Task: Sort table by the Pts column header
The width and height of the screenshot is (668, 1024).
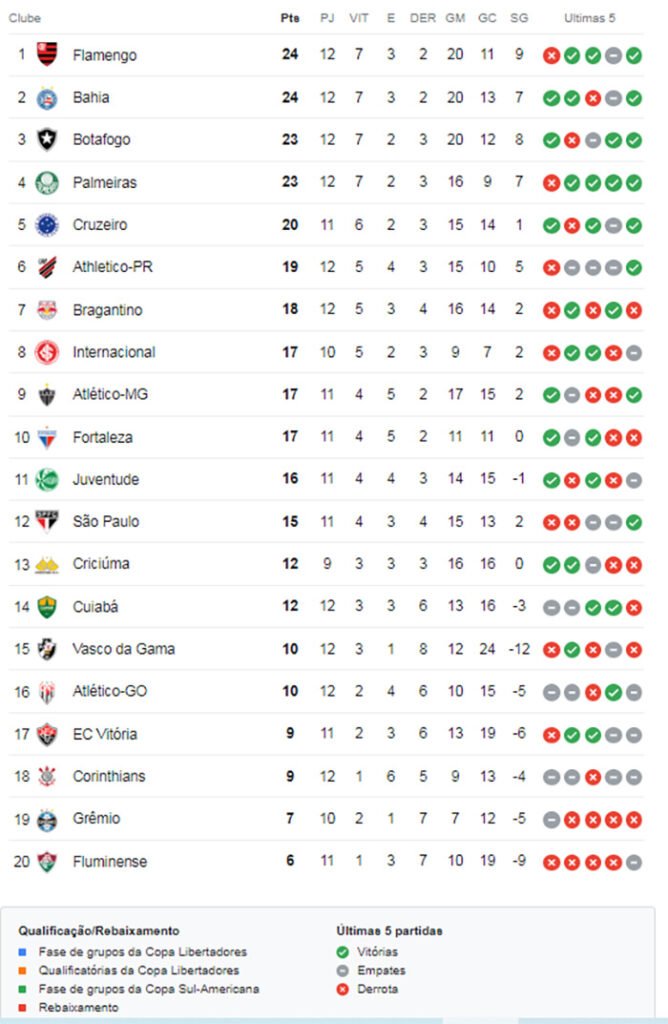Action: tap(290, 18)
